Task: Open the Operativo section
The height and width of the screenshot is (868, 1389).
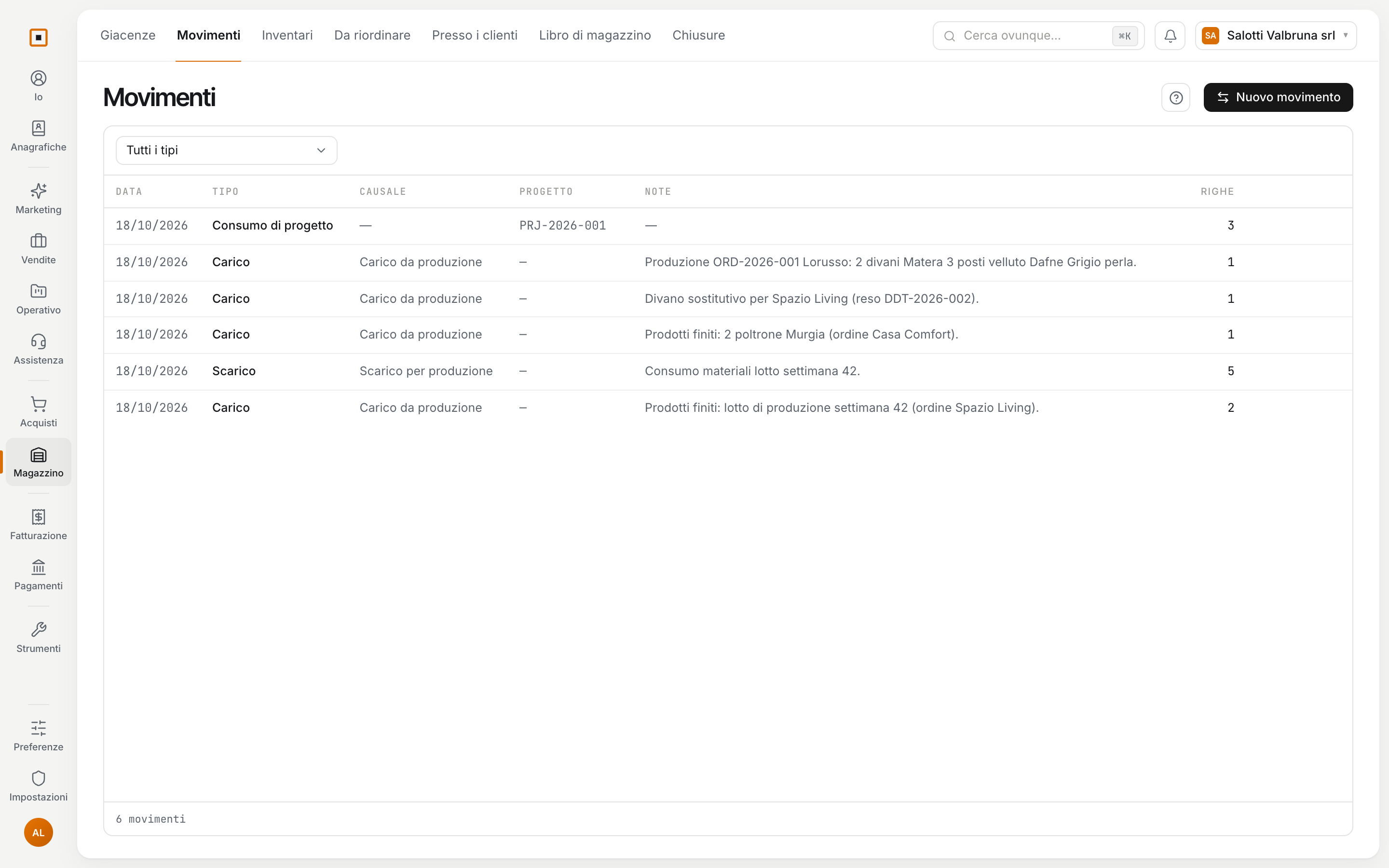Action: tap(39, 299)
